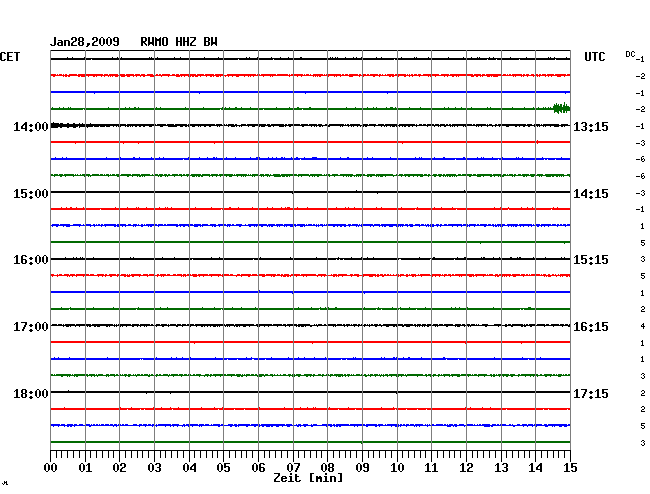Click the date label Jan28,2009
The height and width of the screenshot is (494, 650).
pos(85,42)
